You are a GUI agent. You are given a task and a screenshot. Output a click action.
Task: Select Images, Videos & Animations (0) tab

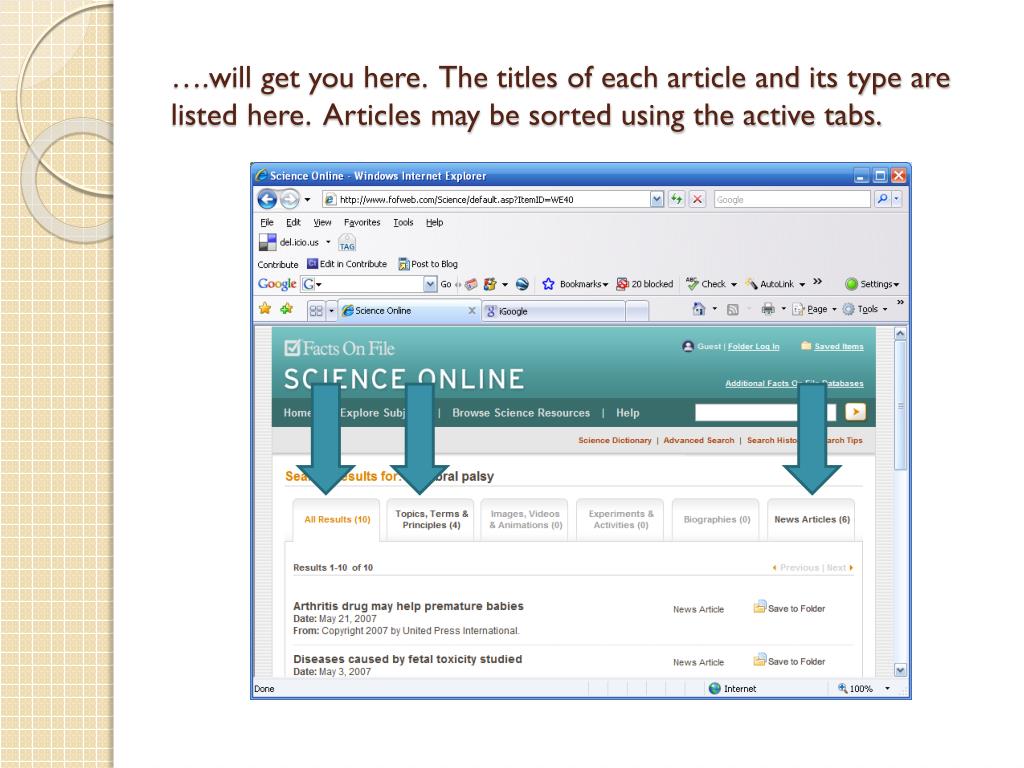tap(525, 520)
